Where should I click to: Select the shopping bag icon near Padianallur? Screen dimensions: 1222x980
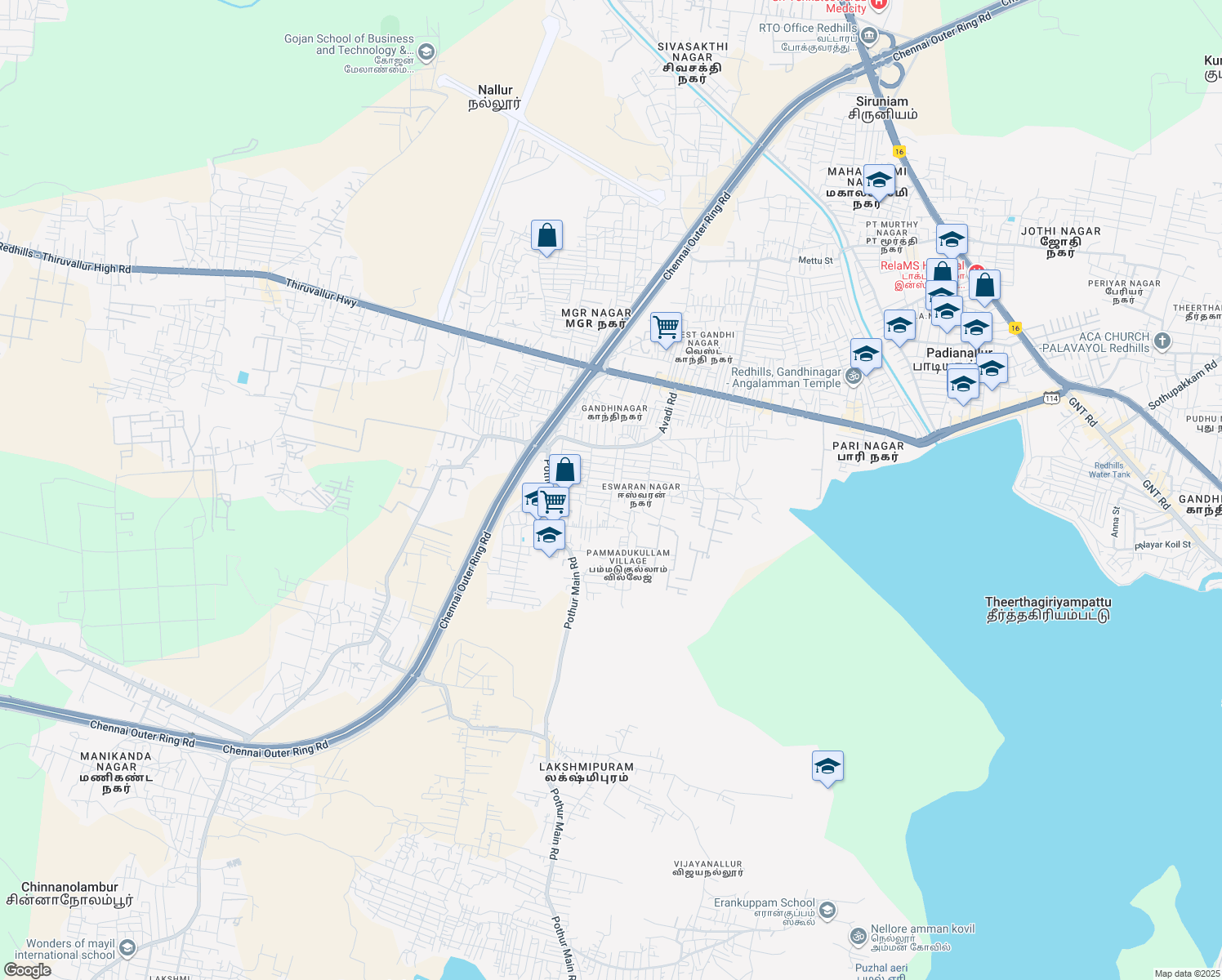984,283
